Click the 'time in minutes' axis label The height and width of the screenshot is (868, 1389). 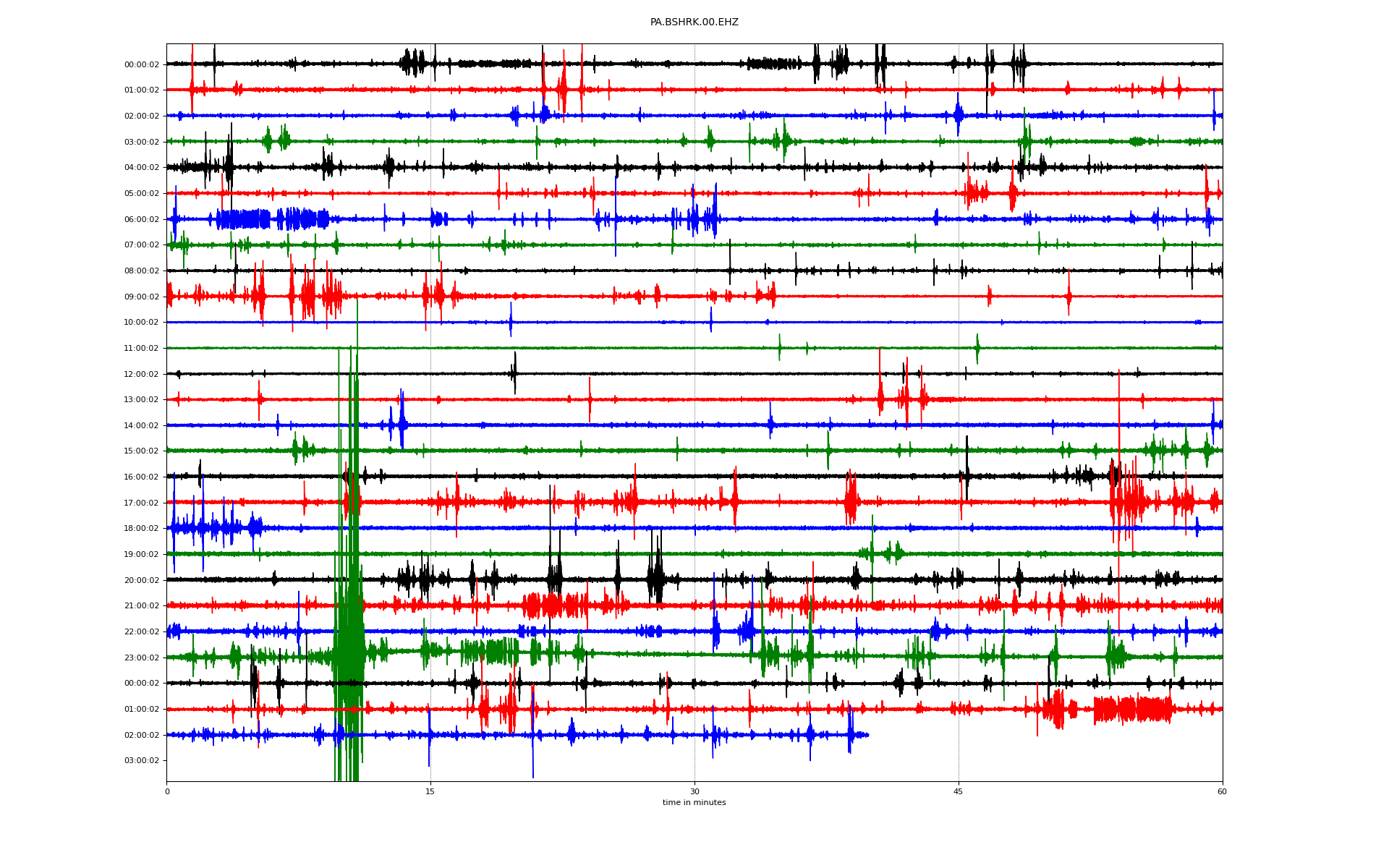point(694,803)
